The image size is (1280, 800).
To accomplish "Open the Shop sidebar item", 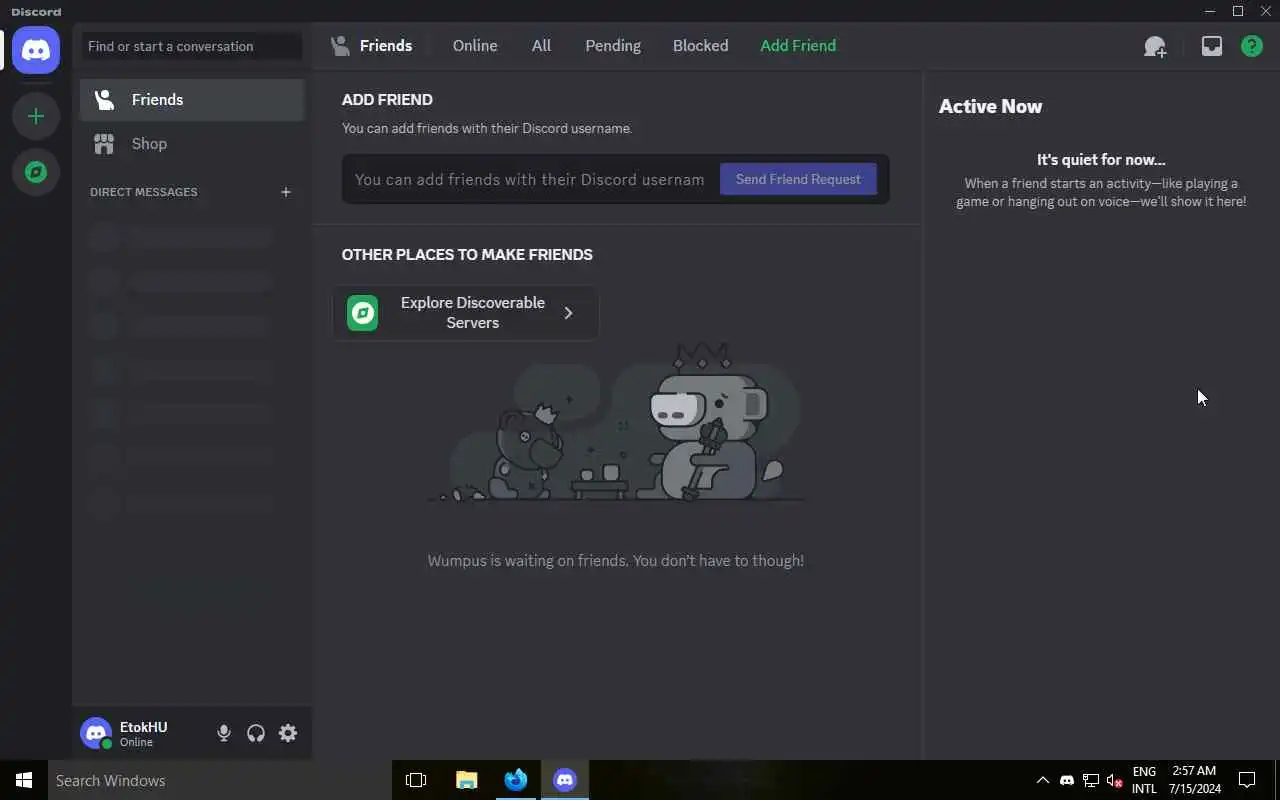I will (192, 144).
